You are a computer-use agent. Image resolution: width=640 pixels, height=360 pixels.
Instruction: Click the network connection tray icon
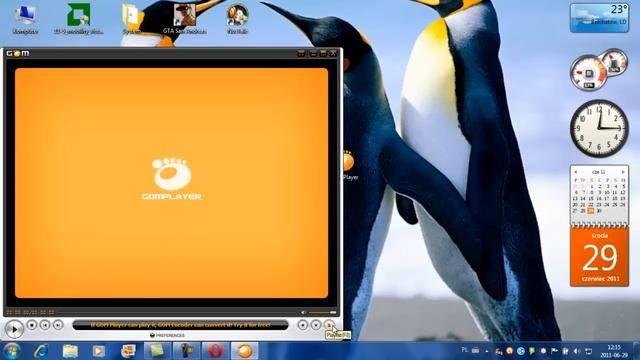coord(589,351)
